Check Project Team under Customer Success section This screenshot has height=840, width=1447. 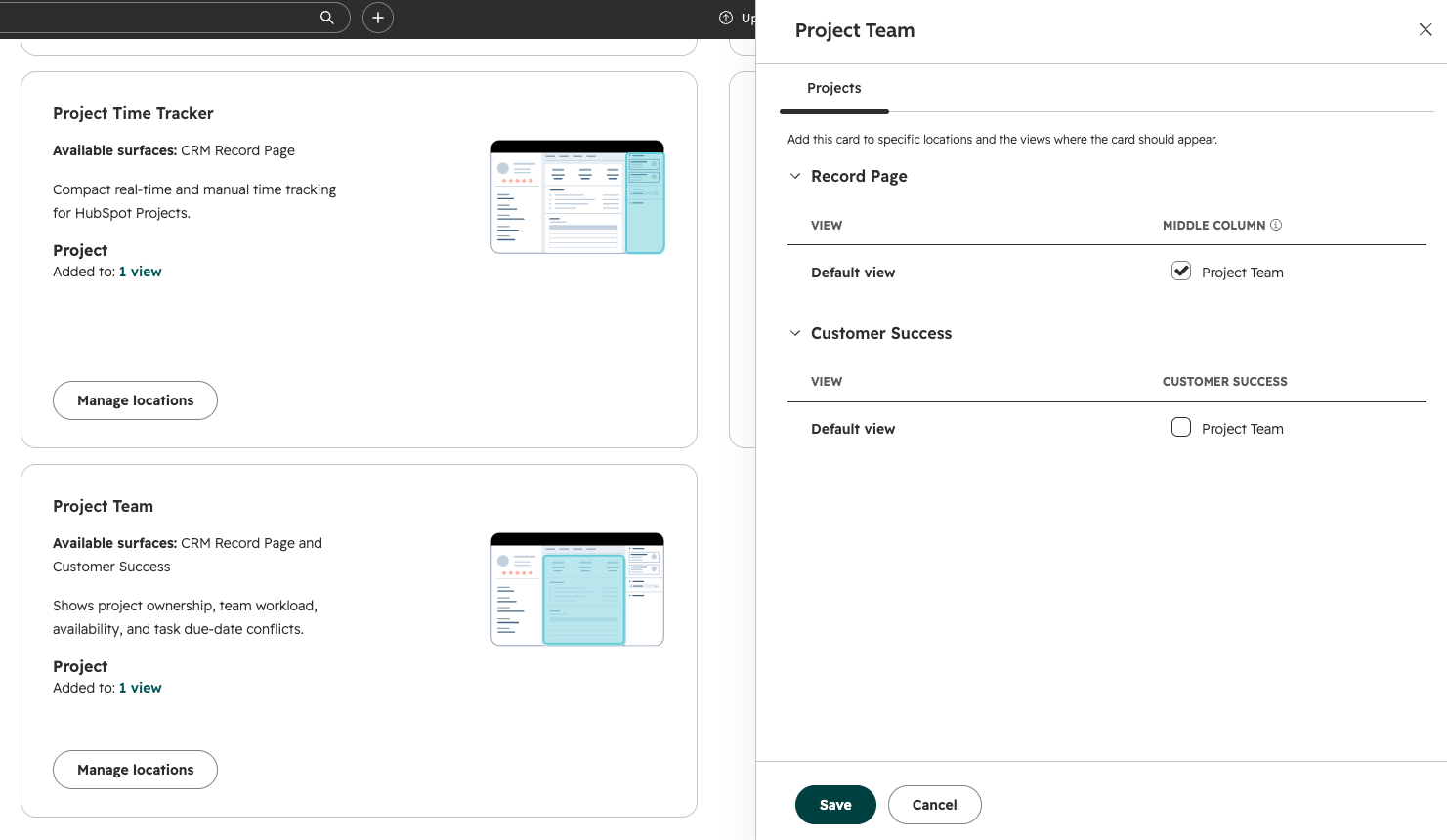point(1181,428)
